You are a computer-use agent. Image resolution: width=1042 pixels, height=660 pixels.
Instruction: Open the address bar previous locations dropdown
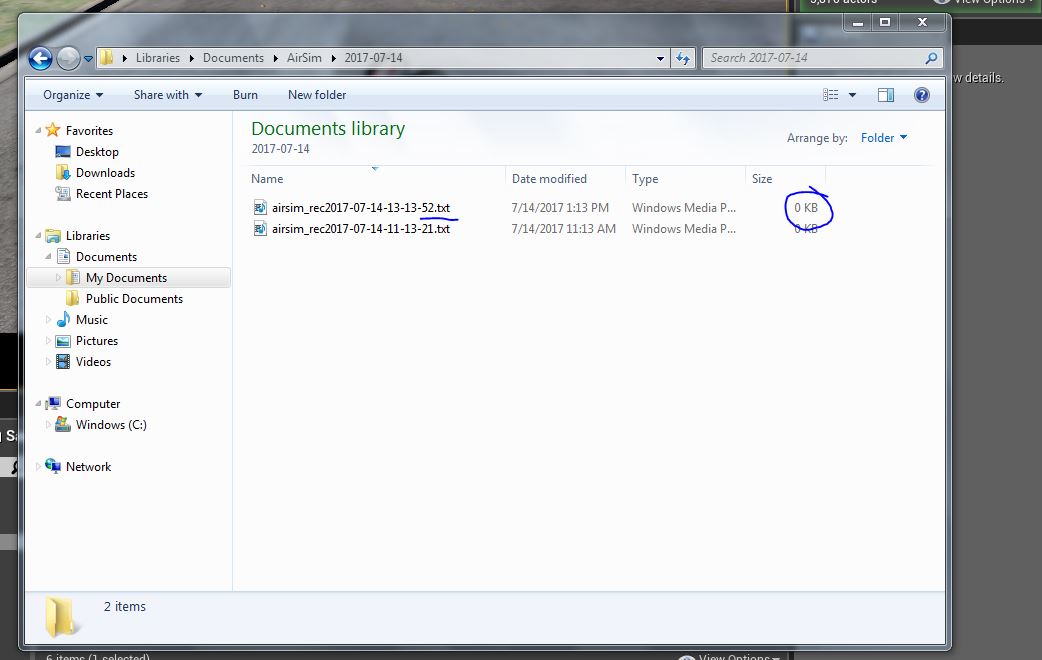tap(660, 58)
